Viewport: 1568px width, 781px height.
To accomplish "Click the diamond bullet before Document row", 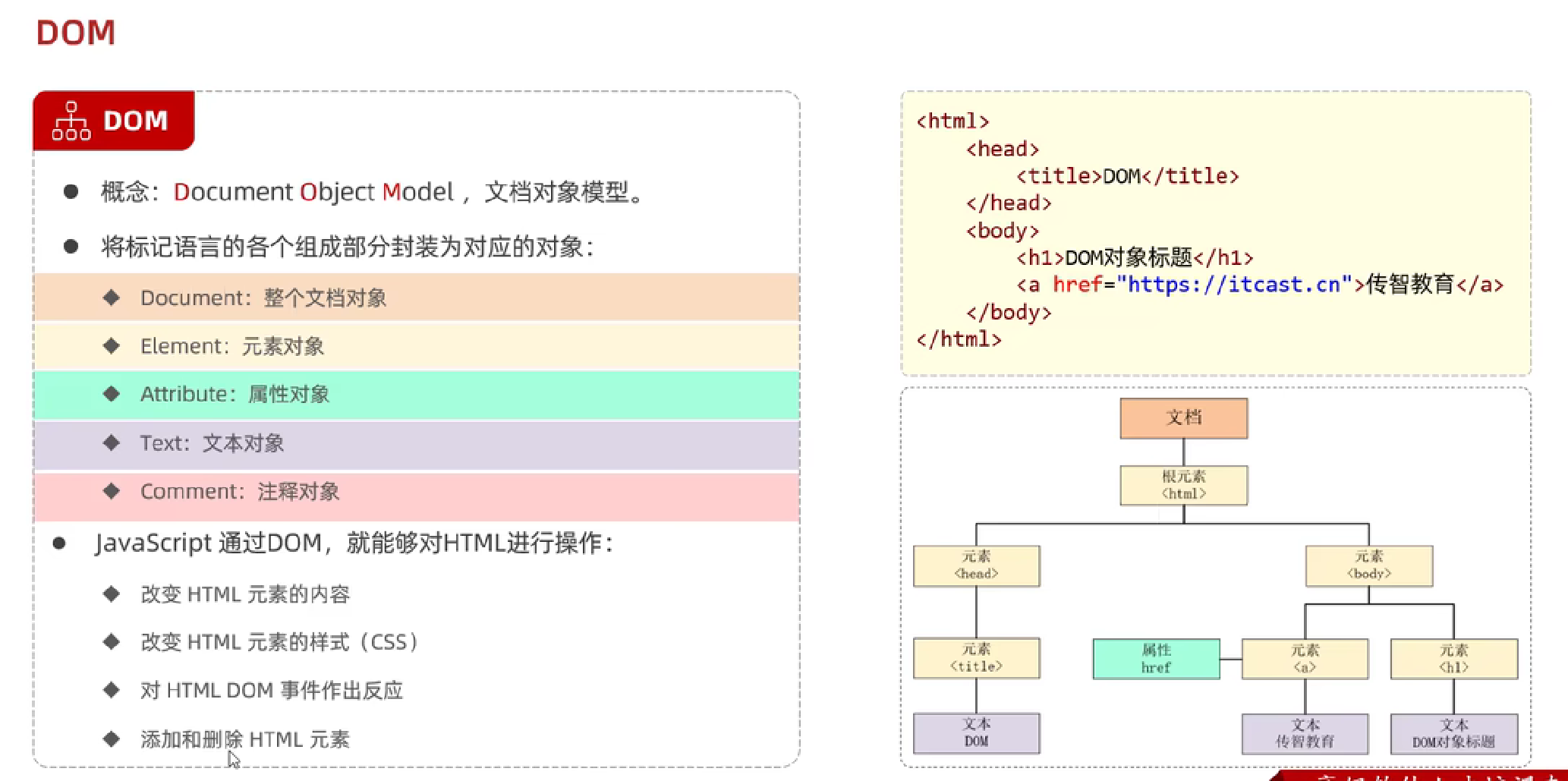I will coord(112,298).
